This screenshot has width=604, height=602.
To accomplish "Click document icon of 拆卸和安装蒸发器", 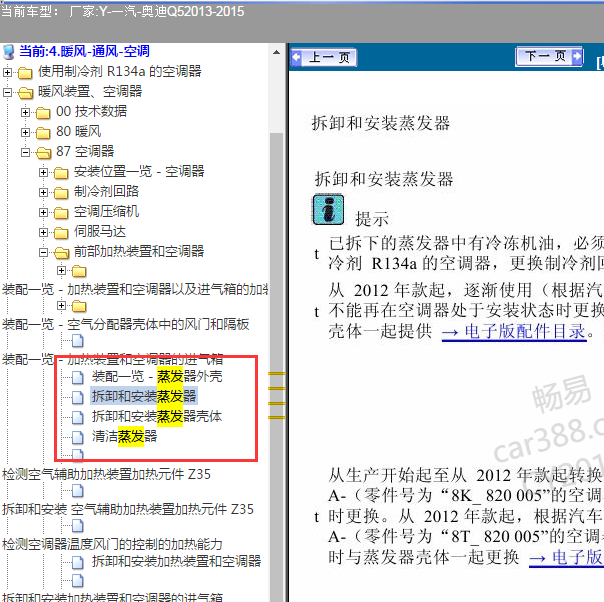I will click(77, 397).
